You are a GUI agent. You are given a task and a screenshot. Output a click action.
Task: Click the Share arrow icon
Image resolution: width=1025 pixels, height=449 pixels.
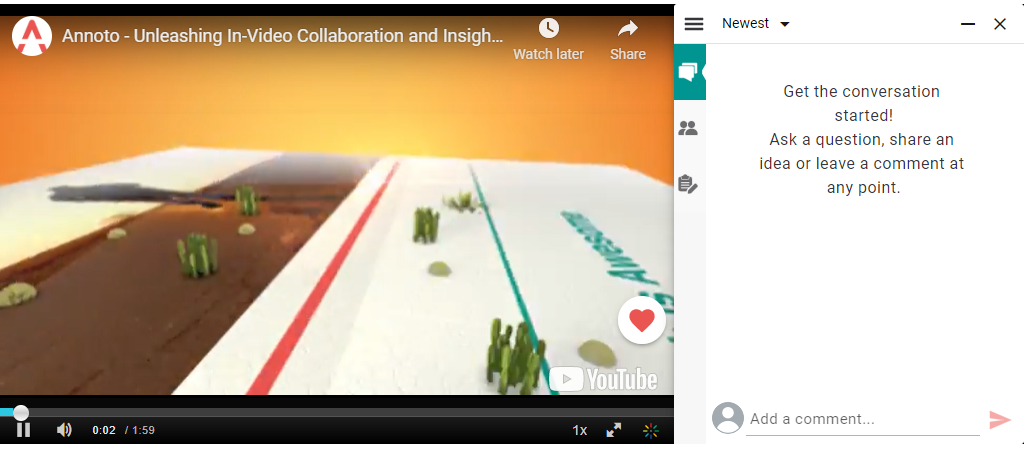pos(628,28)
